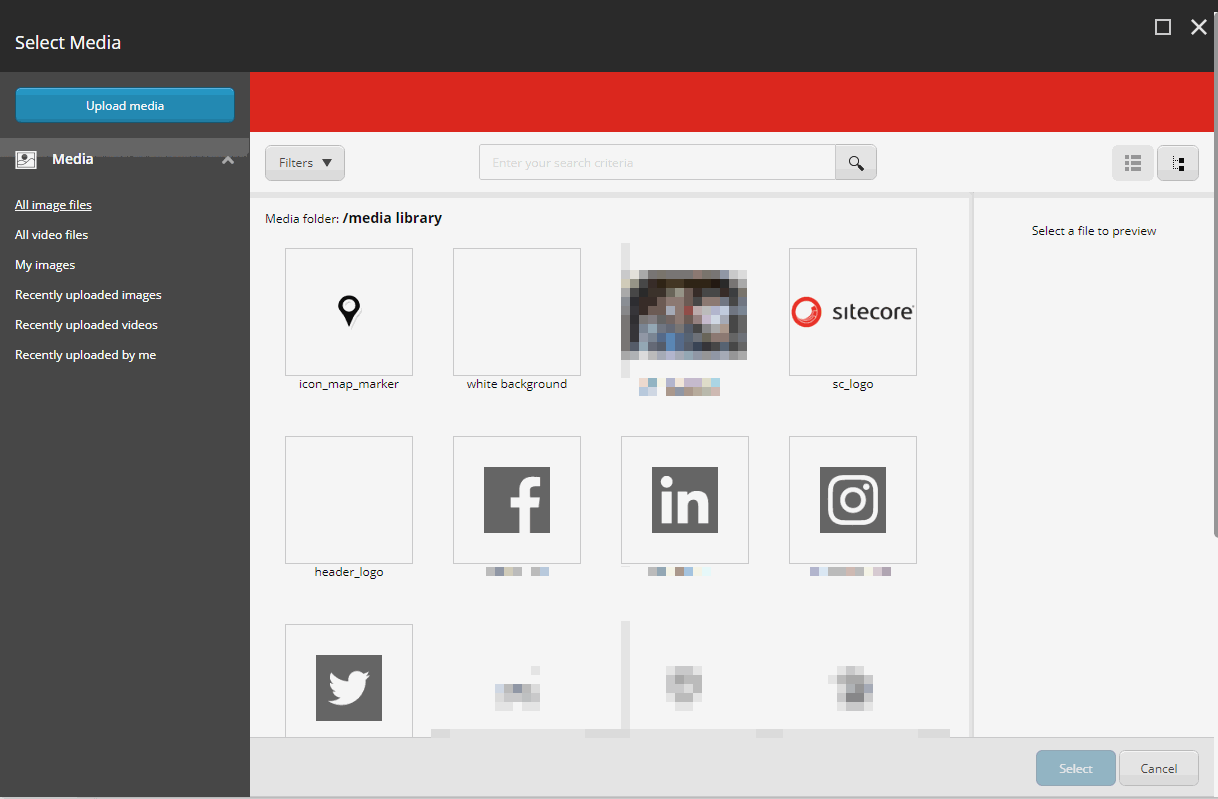The width and height of the screenshot is (1218, 799).
Task: Switch to tree view layout
Action: [1177, 163]
